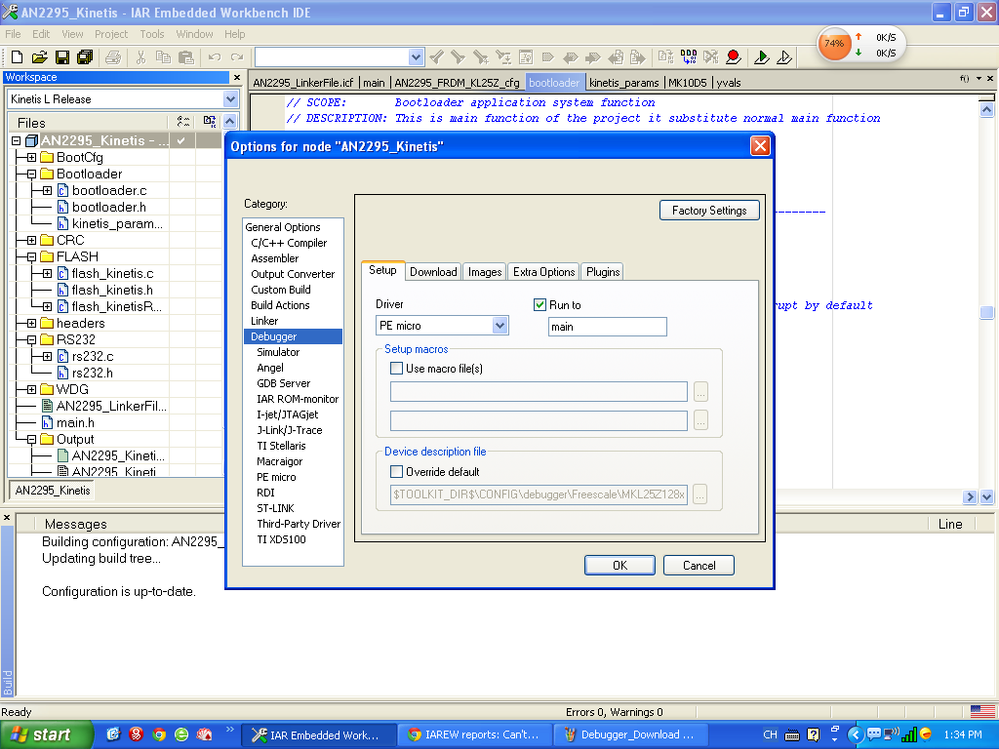This screenshot has width=999, height=749.
Task: Open a file using the toolbar icon
Action: coord(37,57)
